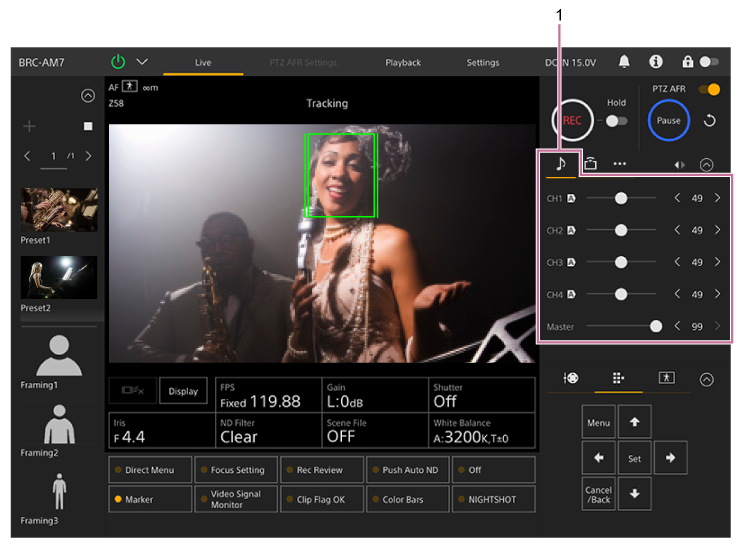The height and width of the screenshot is (550, 740).
Task: Select the Preset2 thumbnail
Action: [59, 277]
